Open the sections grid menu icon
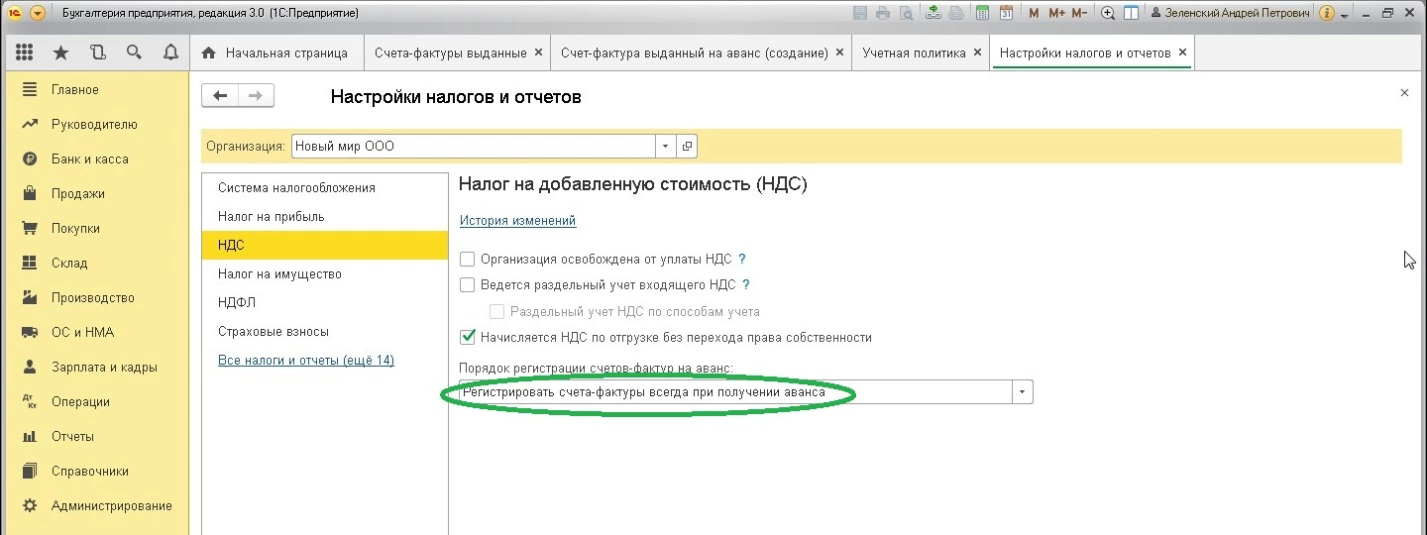The height and width of the screenshot is (535, 1427). coord(26,52)
